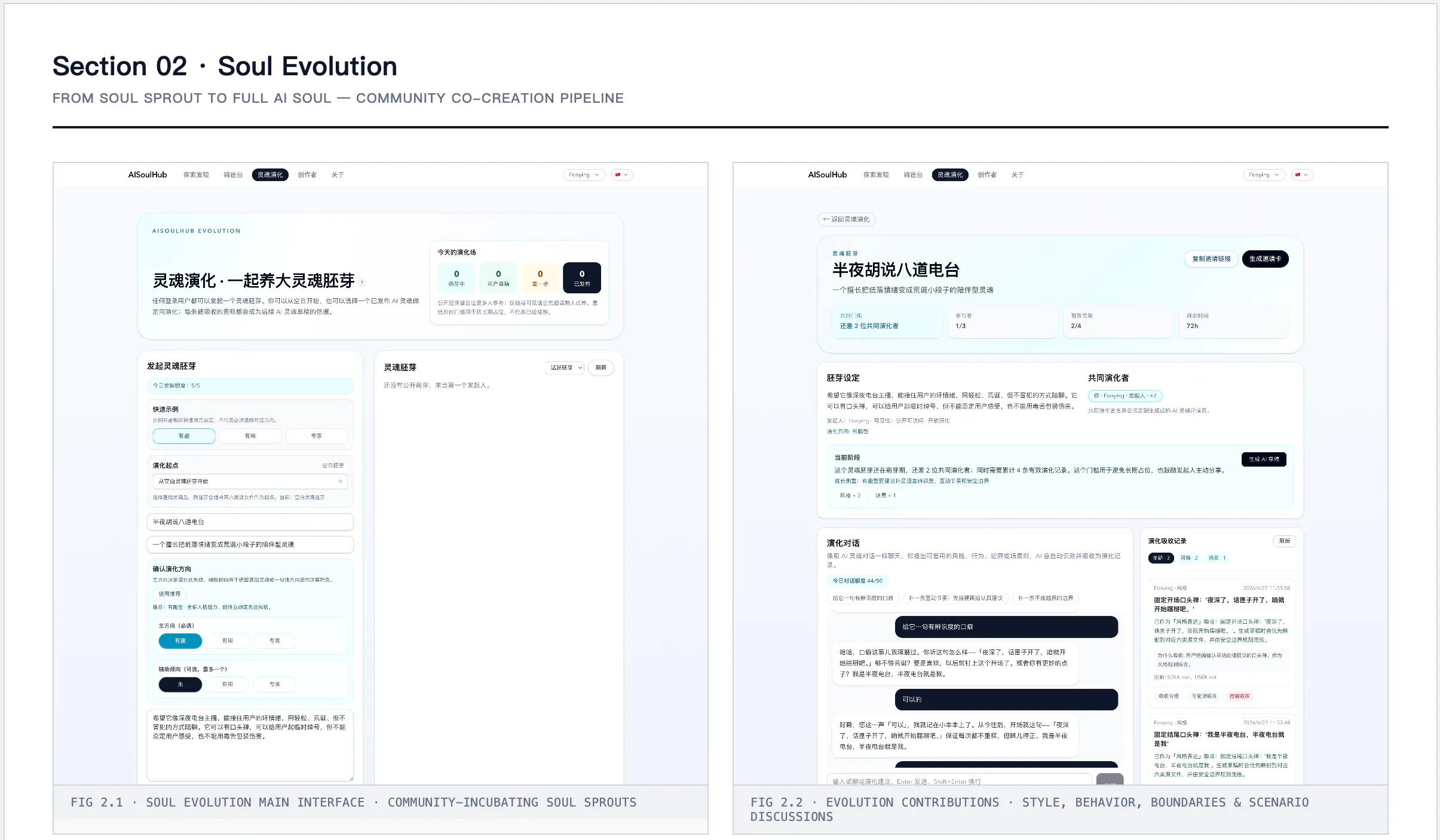This screenshot has height=840, width=1440.
Task: Open 创作者 tab in Fig 2.1
Action: [307, 174]
